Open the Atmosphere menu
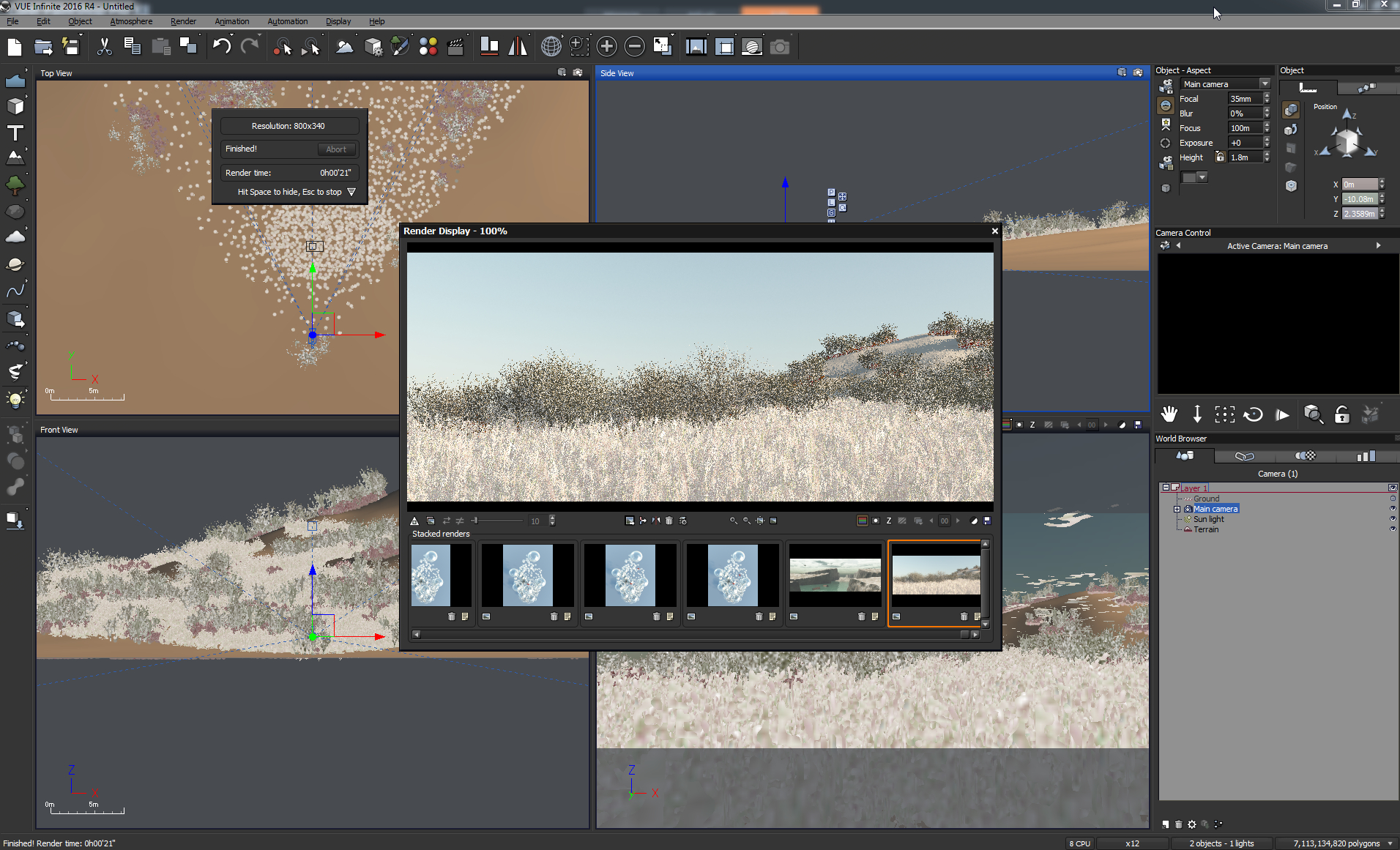 pyautogui.click(x=131, y=21)
